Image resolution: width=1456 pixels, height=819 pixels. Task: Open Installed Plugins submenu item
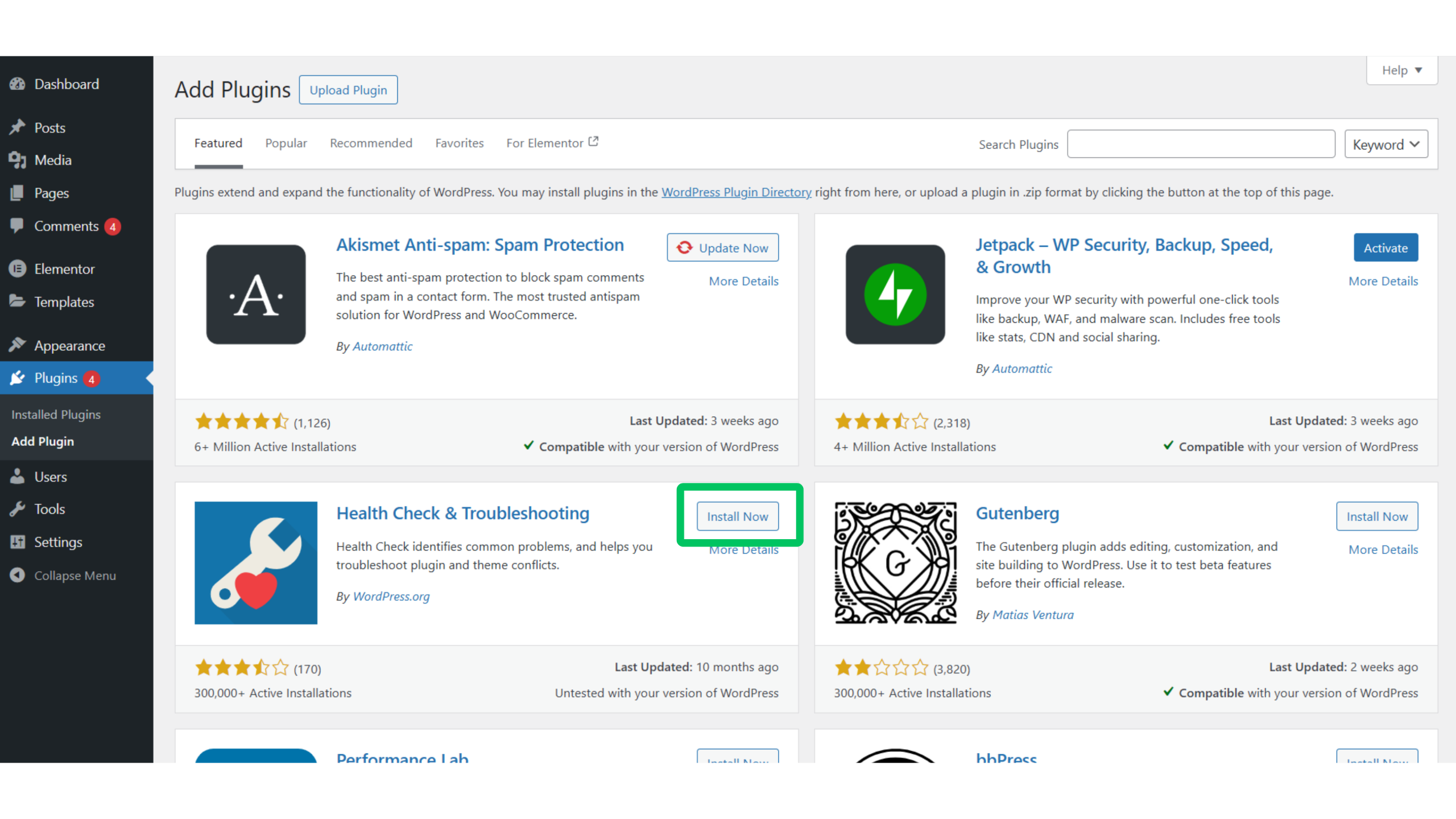pos(56,415)
